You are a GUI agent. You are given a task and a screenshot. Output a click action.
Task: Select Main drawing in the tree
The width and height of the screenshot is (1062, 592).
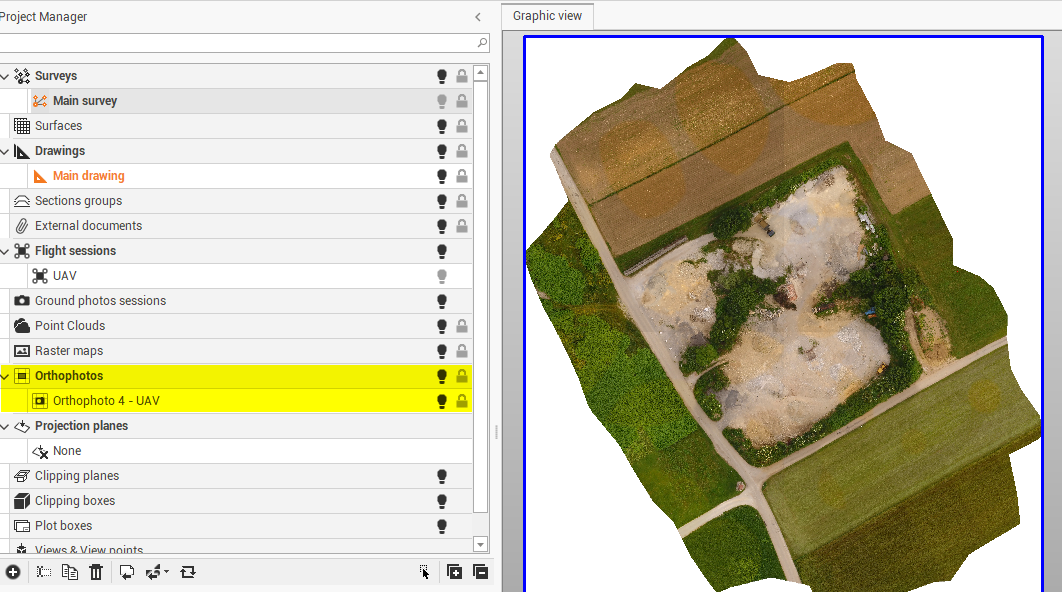[88, 176]
